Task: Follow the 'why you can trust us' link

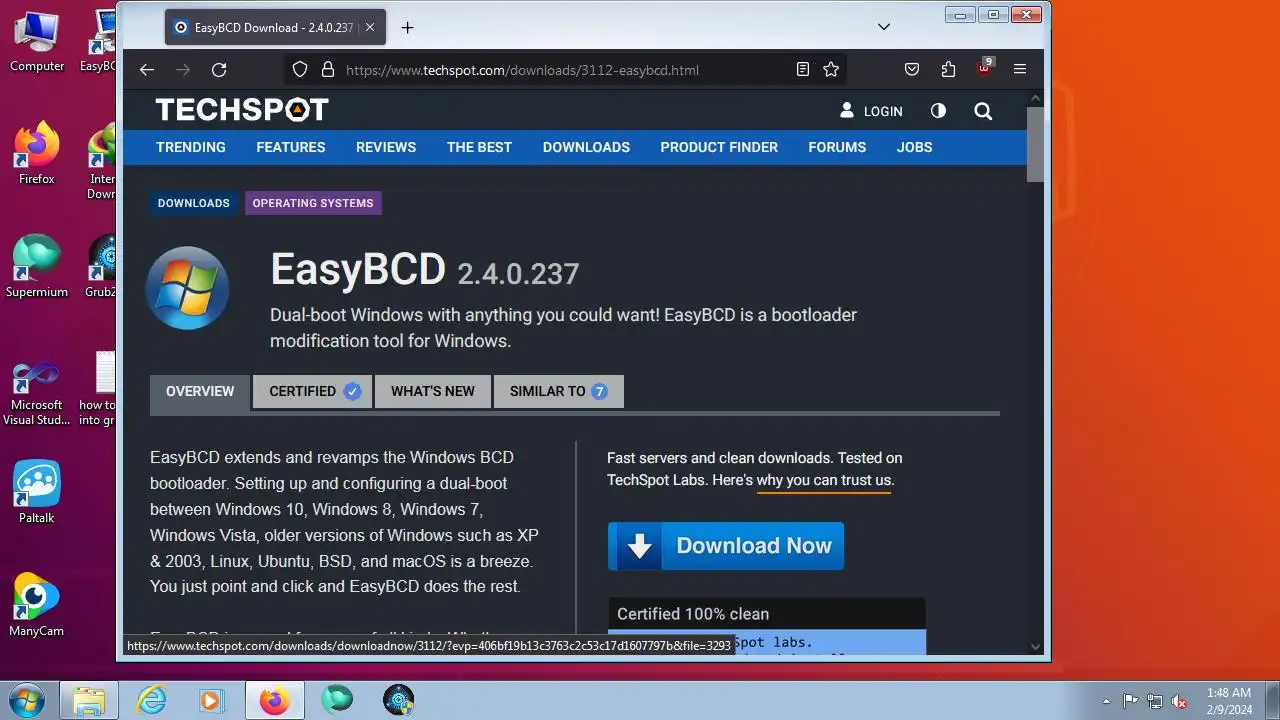Action: (x=823, y=481)
